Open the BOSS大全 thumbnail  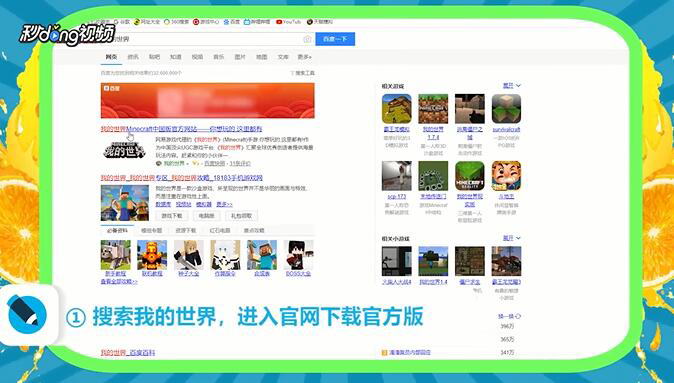tap(298, 255)
